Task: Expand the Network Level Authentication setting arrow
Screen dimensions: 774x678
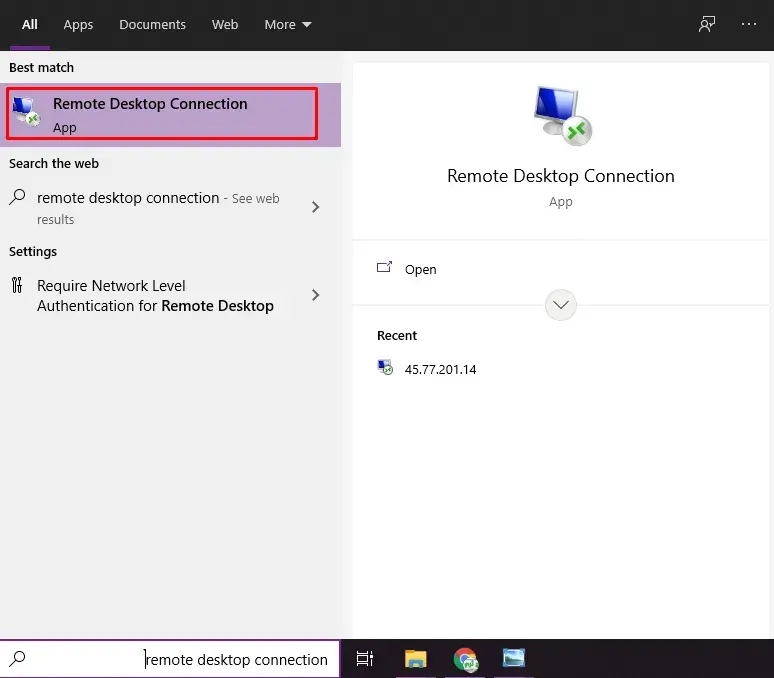Action: tap(316, 295)
